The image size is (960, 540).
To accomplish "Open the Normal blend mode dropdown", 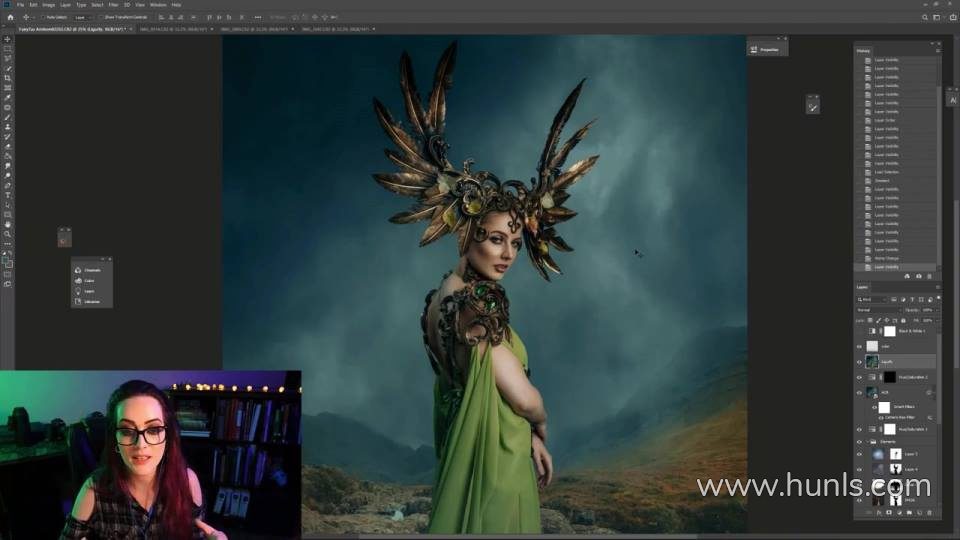I will point(879,310).
